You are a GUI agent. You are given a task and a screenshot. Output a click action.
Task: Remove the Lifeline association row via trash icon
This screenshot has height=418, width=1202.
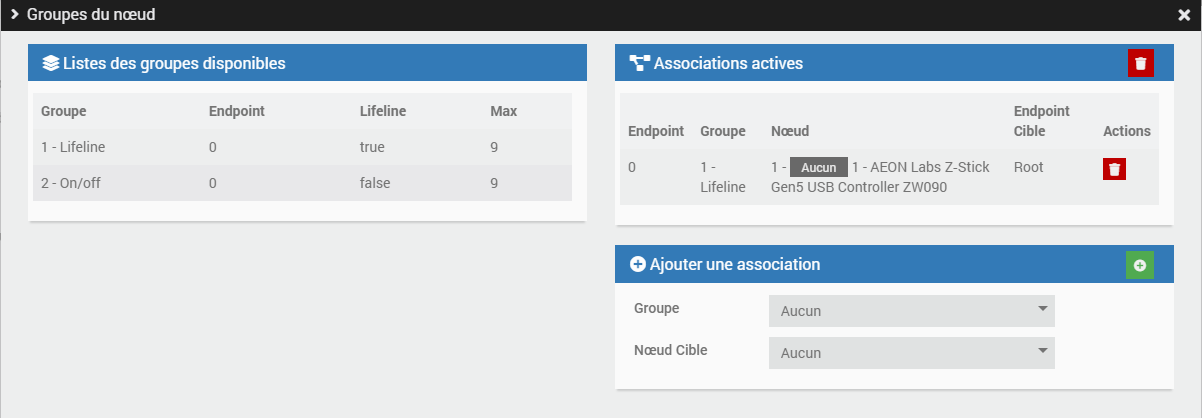tap(1115, 168)
